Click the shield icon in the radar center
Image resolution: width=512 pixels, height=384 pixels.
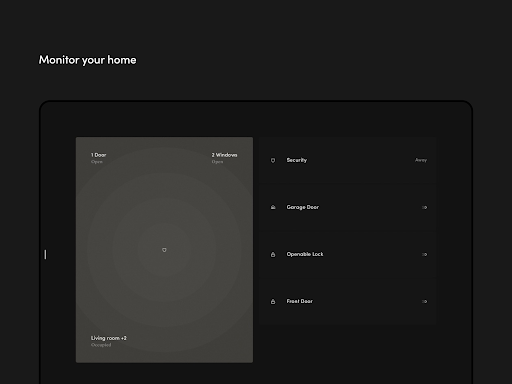pos(164,250)
